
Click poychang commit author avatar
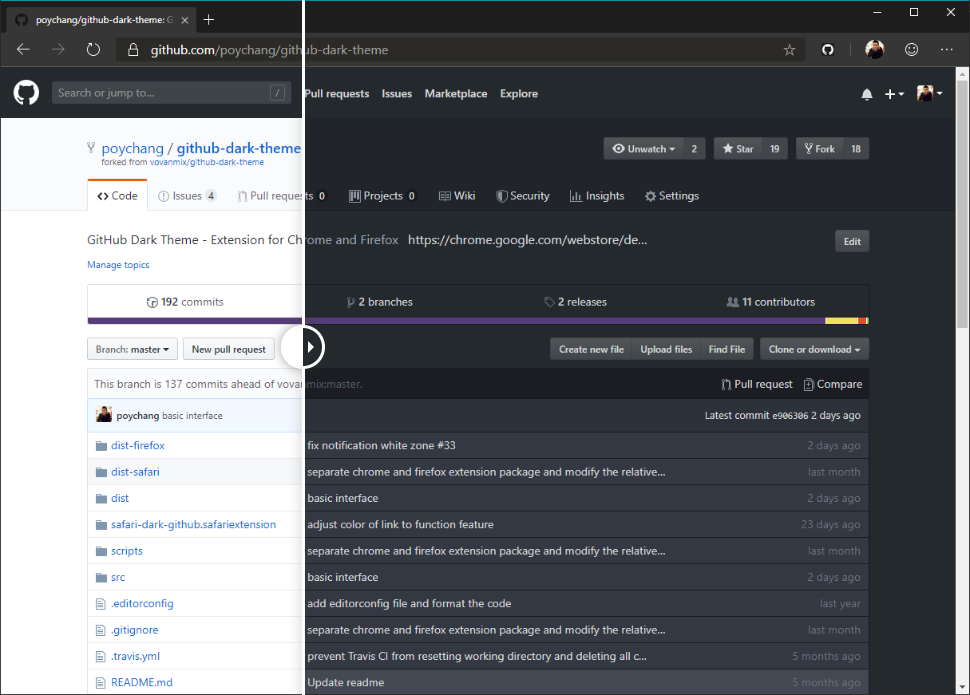pyautogui.click(x=104, y=415)
